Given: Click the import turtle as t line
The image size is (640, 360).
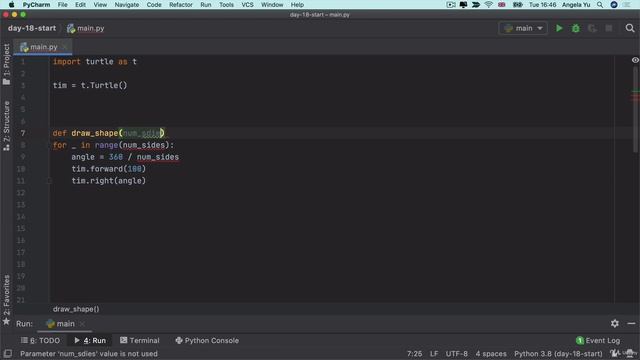Looking at the screenshot, I should point(95,62).
